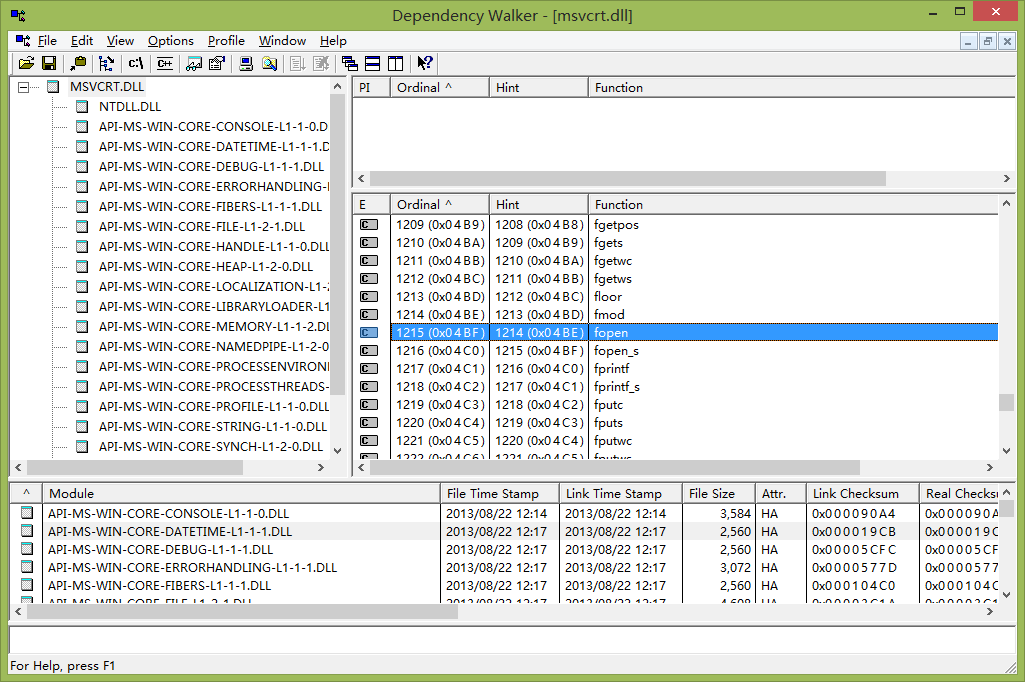Select the fopen_s function row
1025x682 pixels.
tap(676, 351)
